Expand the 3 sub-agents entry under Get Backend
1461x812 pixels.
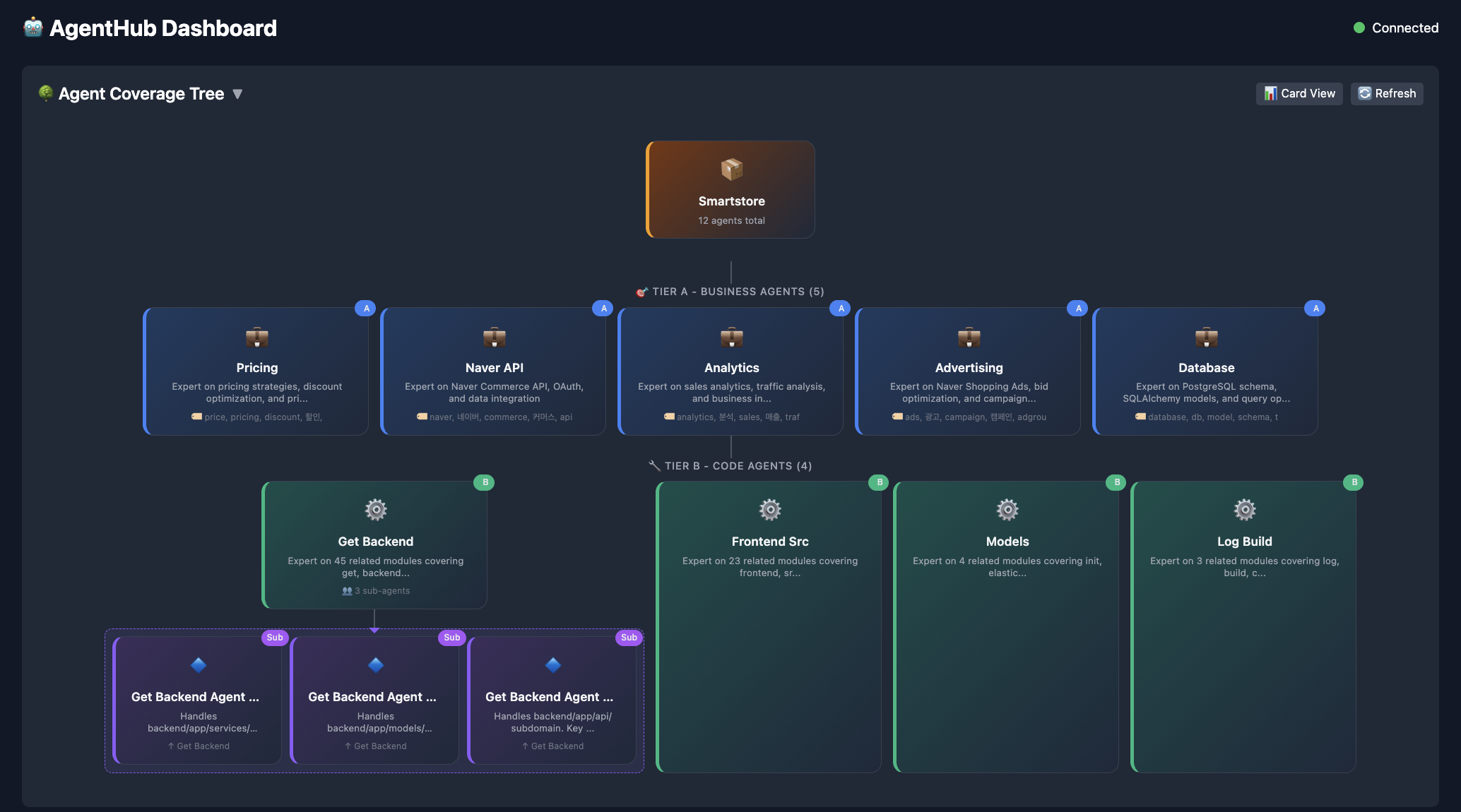coord(375,591)
